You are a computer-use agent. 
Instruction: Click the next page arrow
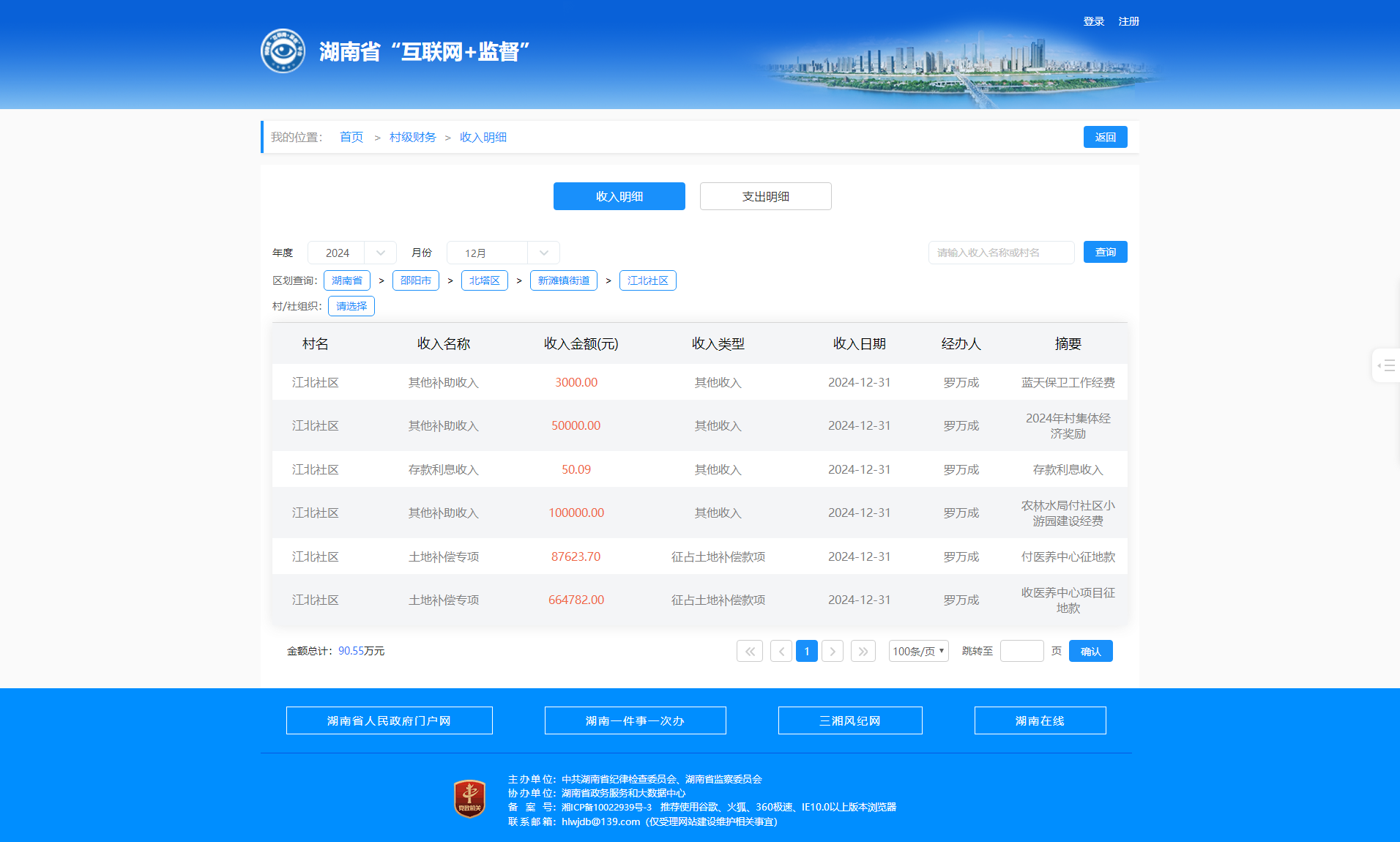point(833,651)
